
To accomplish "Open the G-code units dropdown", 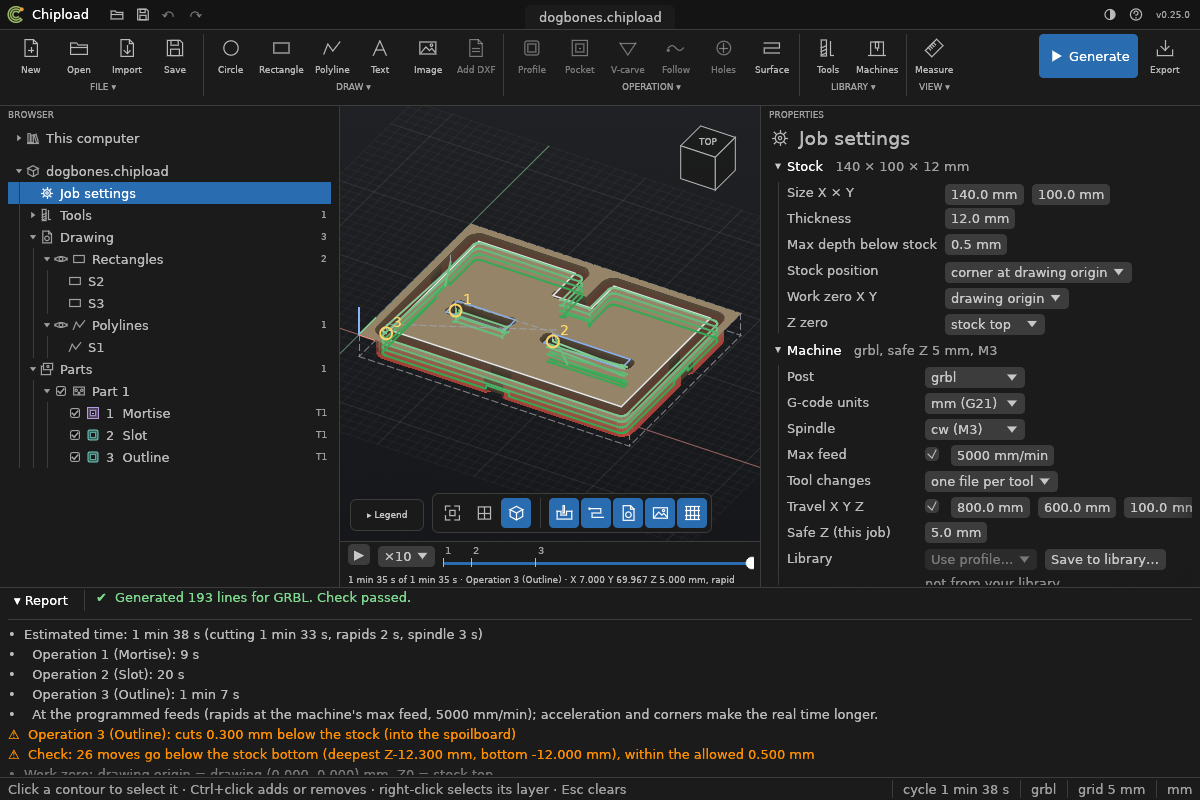I will (975, 403).
